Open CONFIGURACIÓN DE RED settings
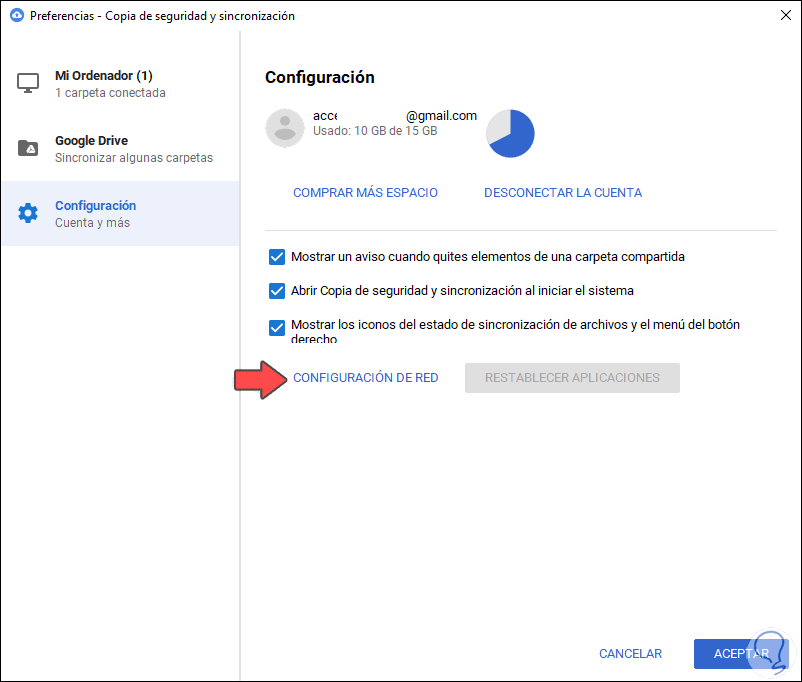This screenshot has width=802, height=682. [365, 378]
